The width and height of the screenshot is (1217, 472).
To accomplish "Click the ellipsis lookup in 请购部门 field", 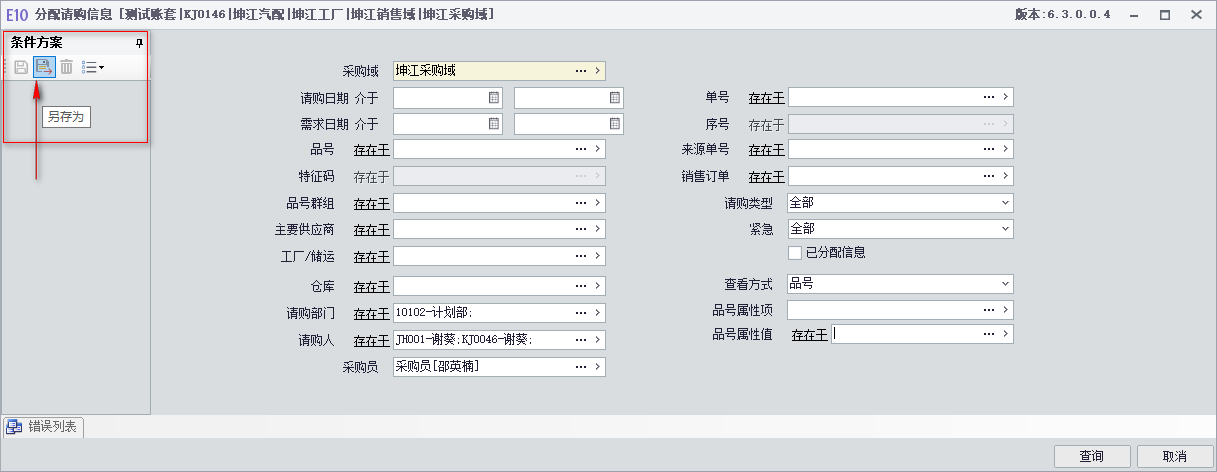I will [580, 313].
